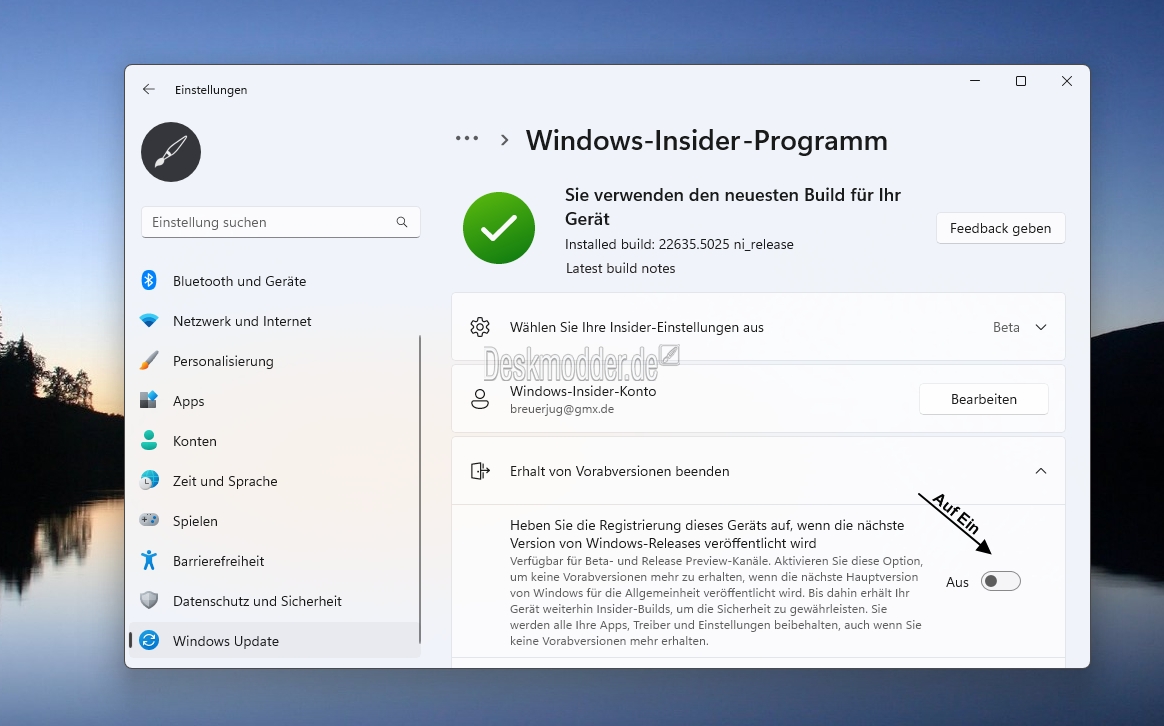
Task: Close the Einstellungen window
Action: coord(1067,81)
